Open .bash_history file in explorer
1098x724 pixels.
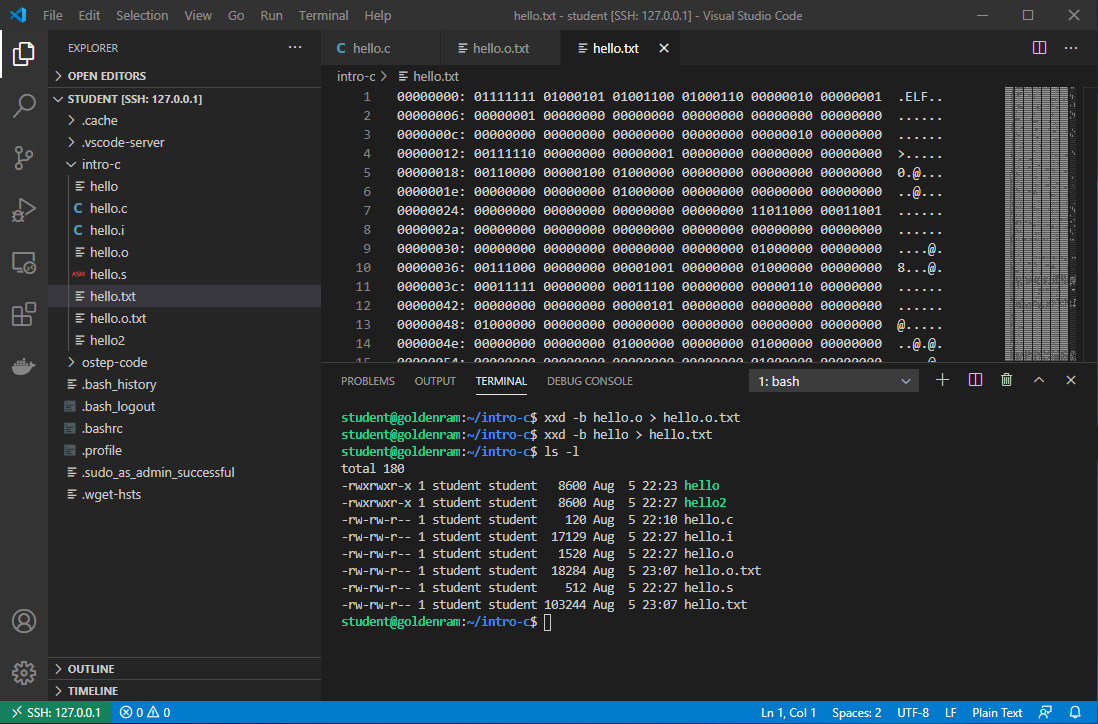pyautogui.click(x=185, y=384)
